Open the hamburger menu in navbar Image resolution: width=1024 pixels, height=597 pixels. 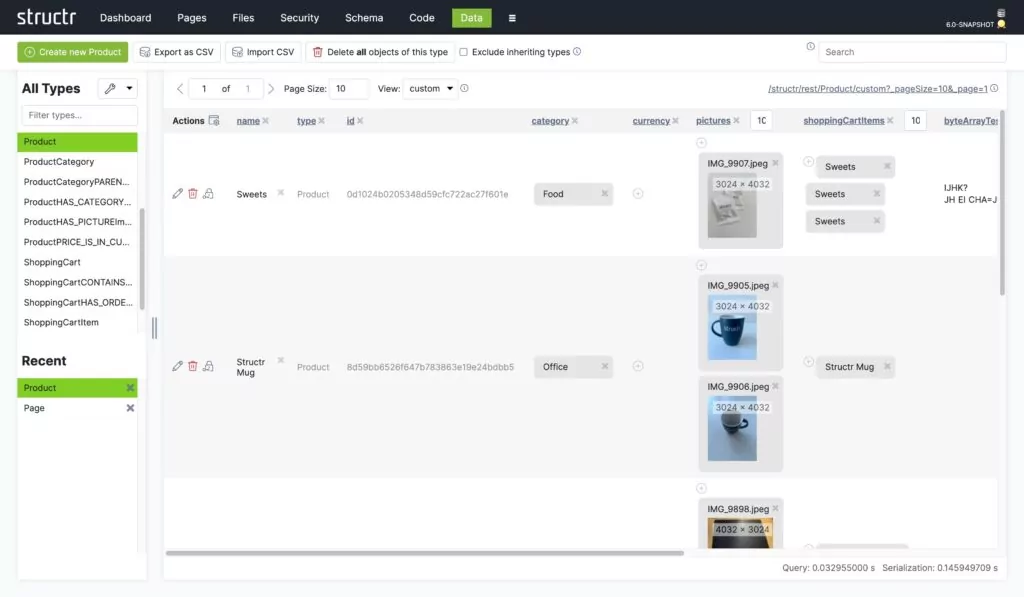512,18
